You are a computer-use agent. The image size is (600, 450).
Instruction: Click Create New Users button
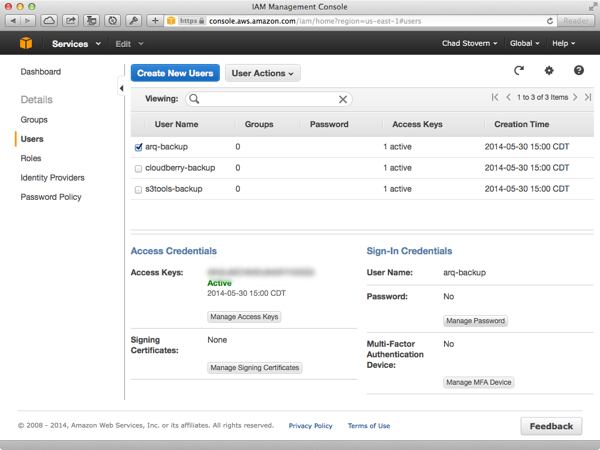pyautogui.click(x=175, y=73)
